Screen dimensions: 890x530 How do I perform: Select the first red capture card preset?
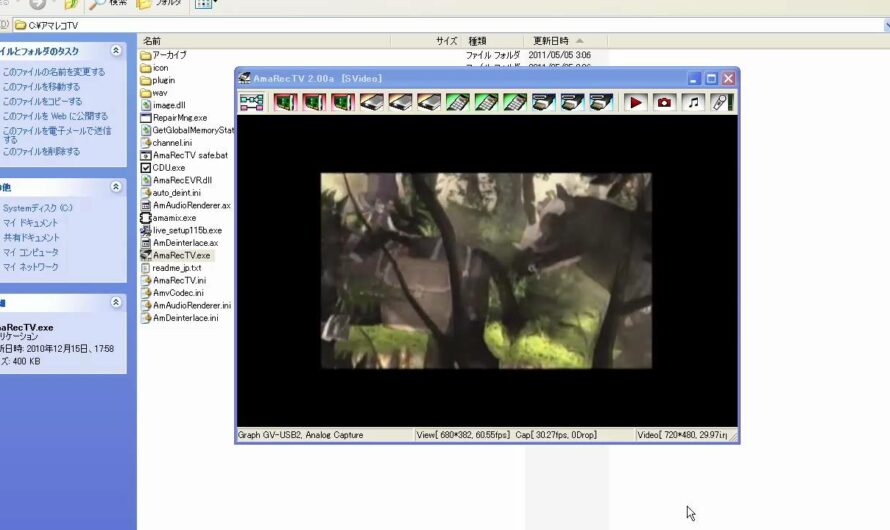pos(286,102)
